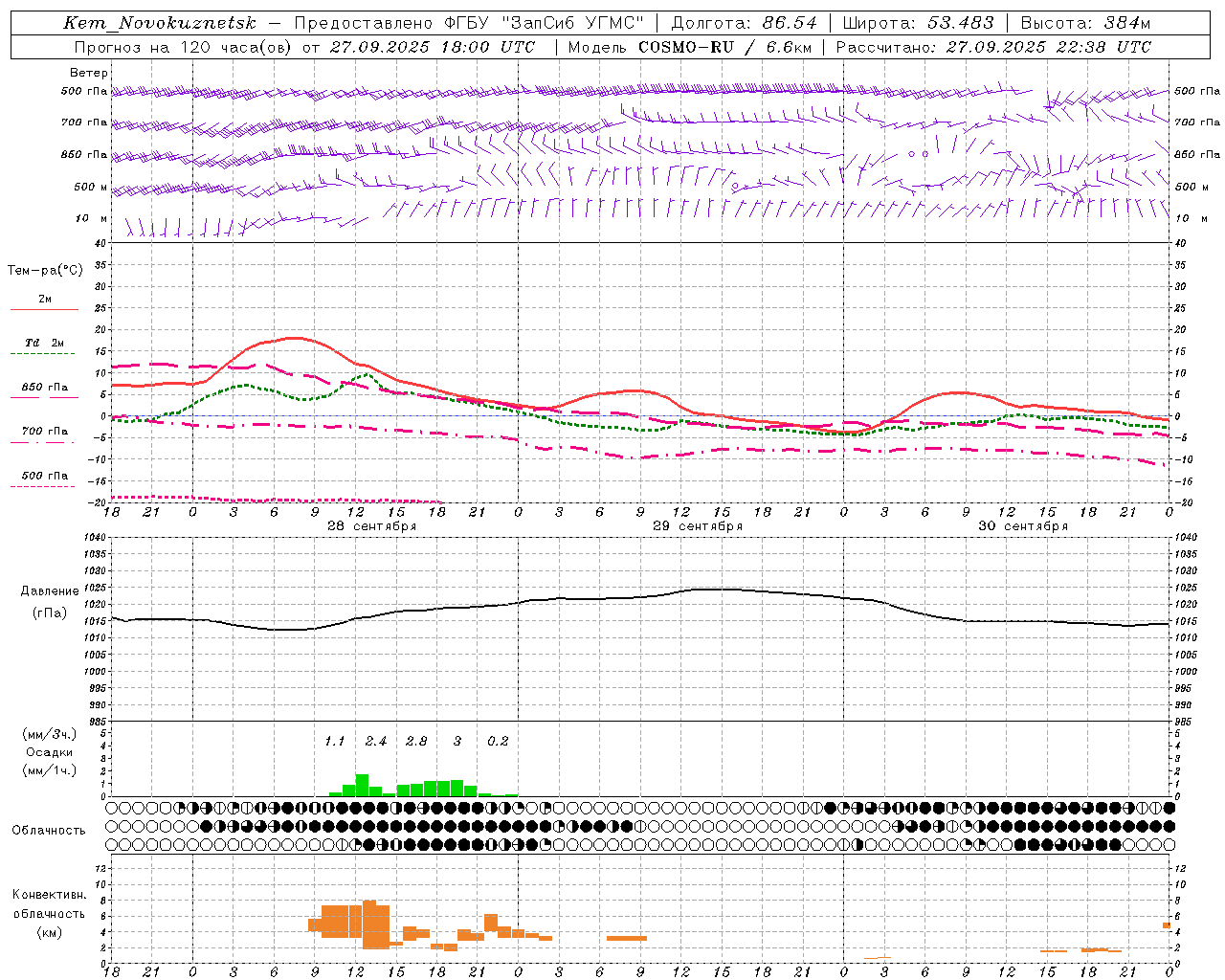Select the model name COSMO-RU / 6.6км

[725, 47]
